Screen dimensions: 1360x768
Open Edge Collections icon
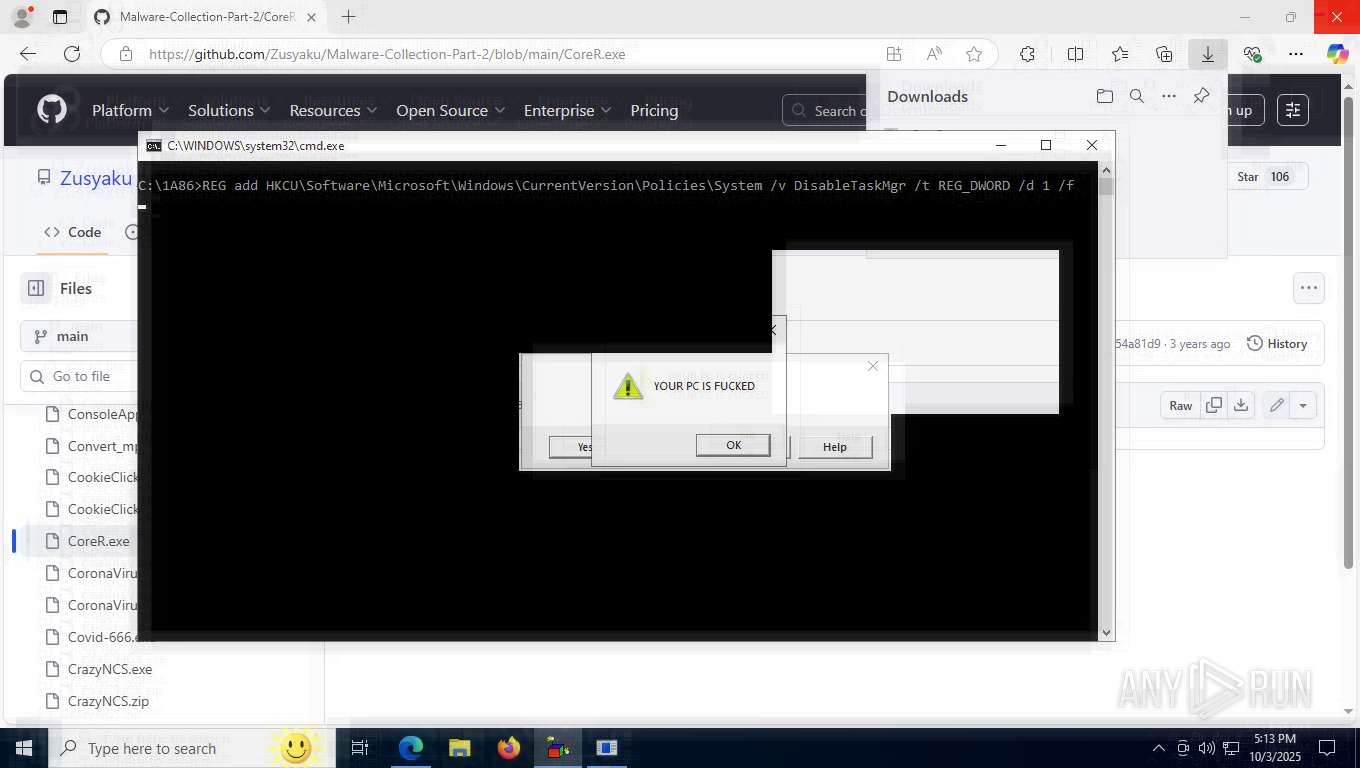1164,54
